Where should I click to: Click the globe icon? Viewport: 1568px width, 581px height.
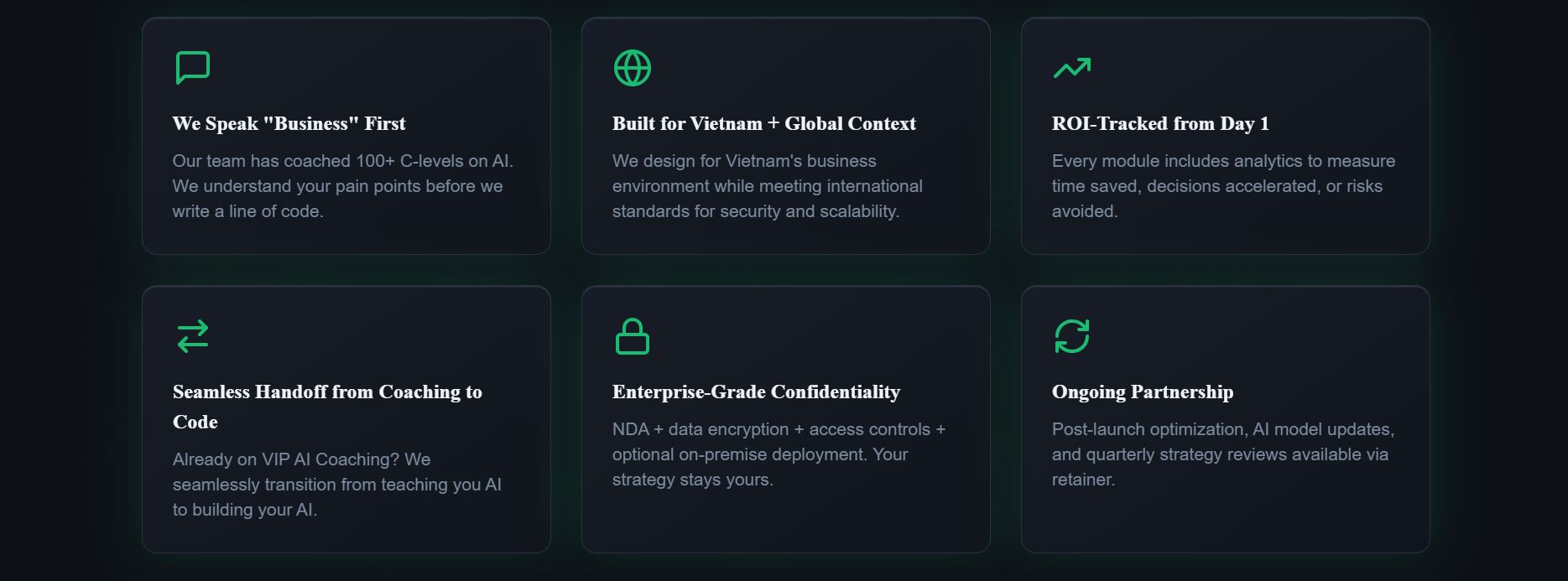click(x=633, y=68)
